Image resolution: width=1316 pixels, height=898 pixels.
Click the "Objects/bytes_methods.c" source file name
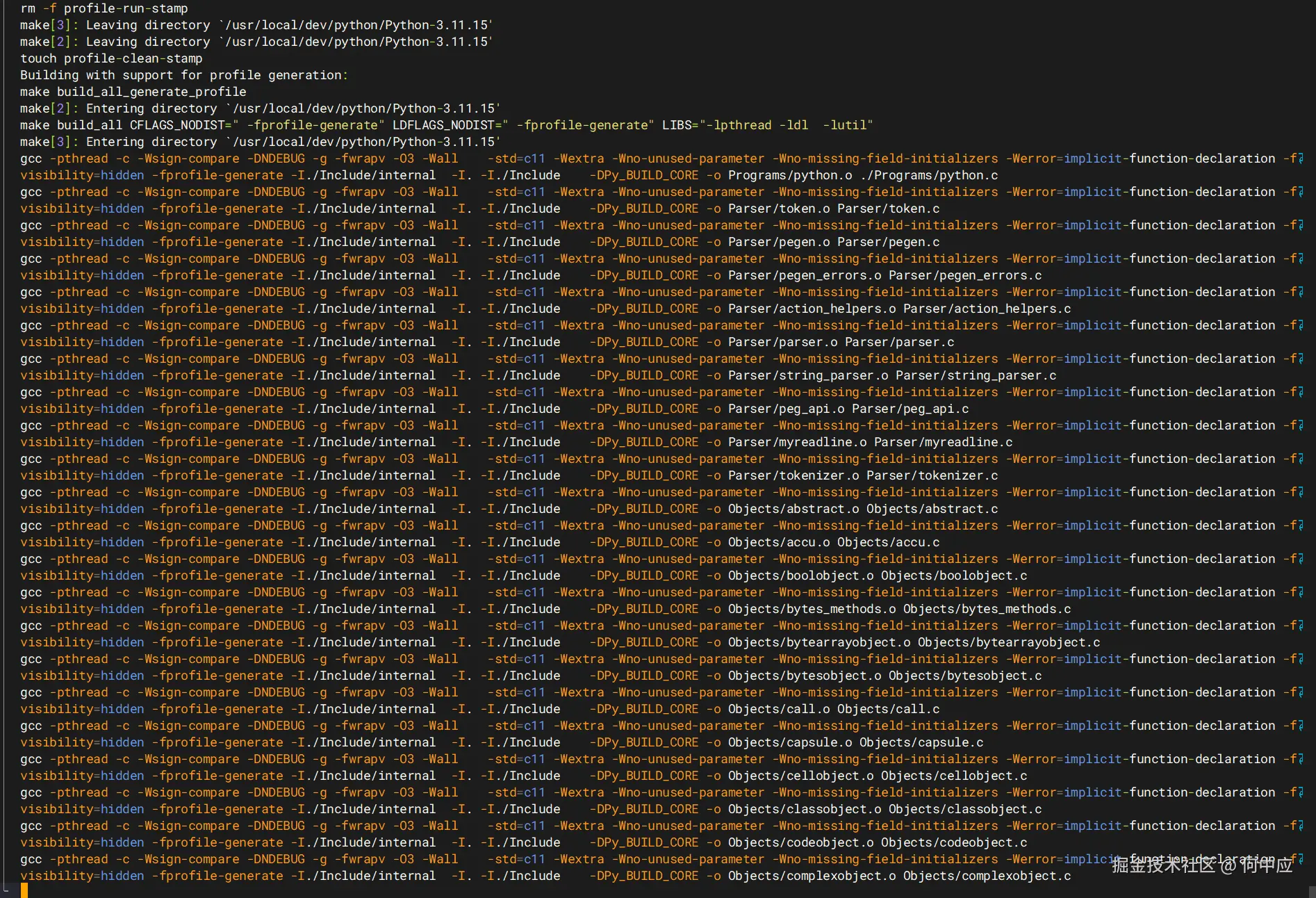(x=987, y=609)
